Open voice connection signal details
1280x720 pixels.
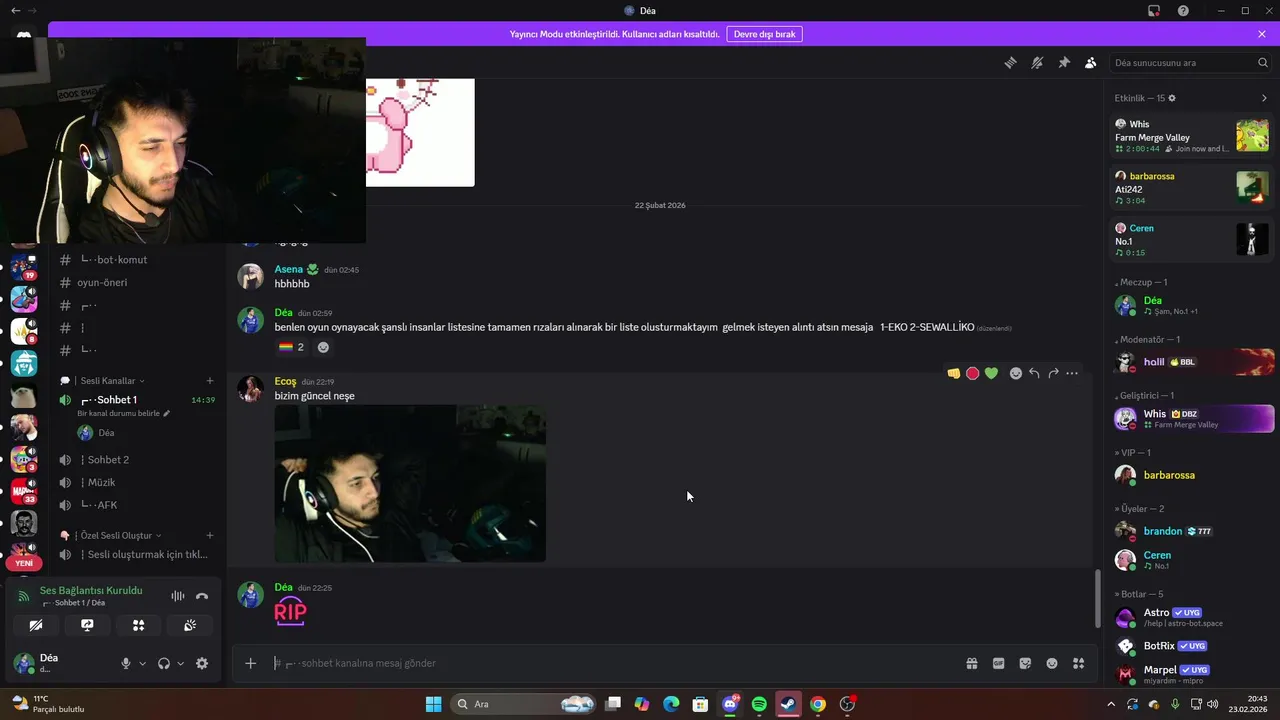coord(24,596)
